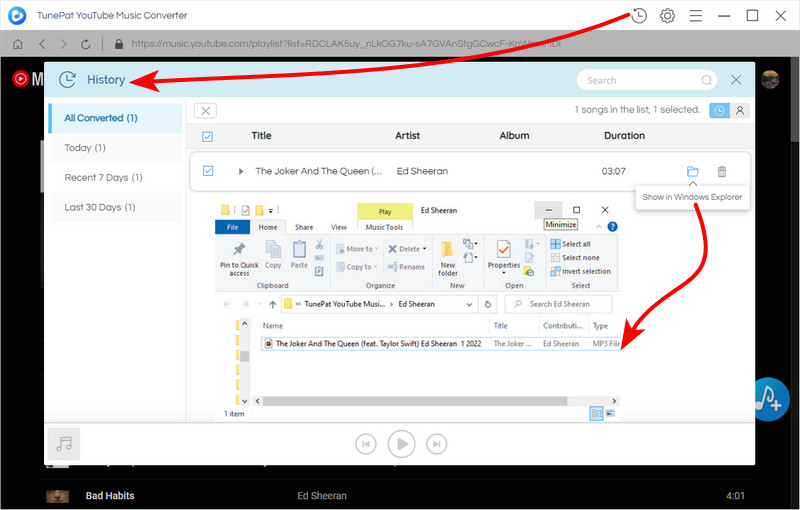Open the Easy access dropdown in Explorer
Image resolution: width=800 pixels, height=510 pixels.
pyautogui.click(x=469, y=258)
